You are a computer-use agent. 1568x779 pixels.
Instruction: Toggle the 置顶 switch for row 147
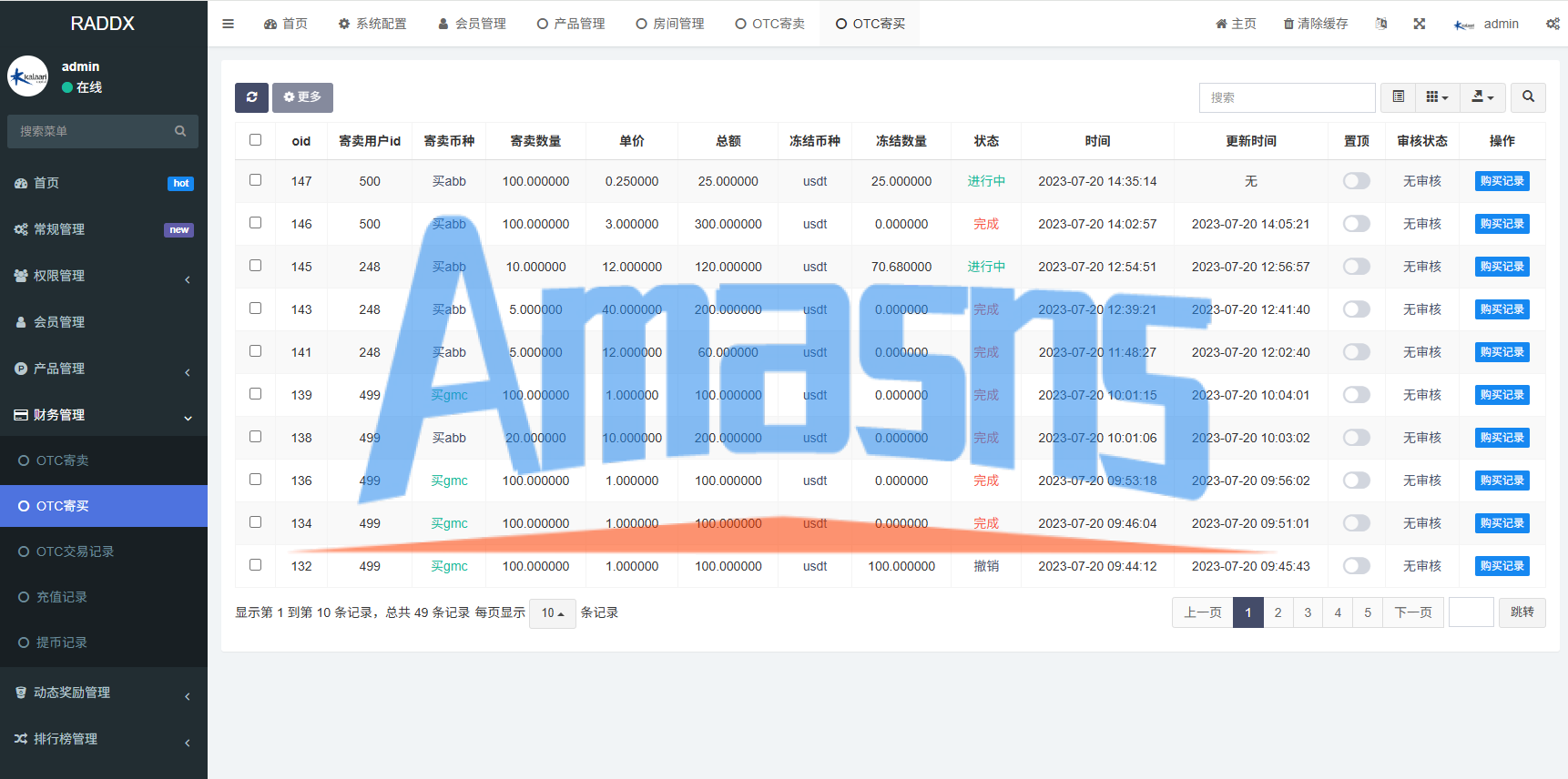[x=1356, y=181]
